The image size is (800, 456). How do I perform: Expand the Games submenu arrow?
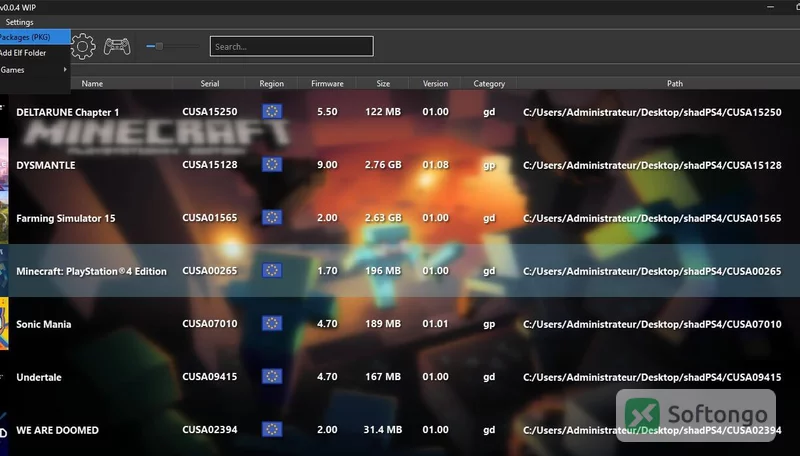[65, 69]
